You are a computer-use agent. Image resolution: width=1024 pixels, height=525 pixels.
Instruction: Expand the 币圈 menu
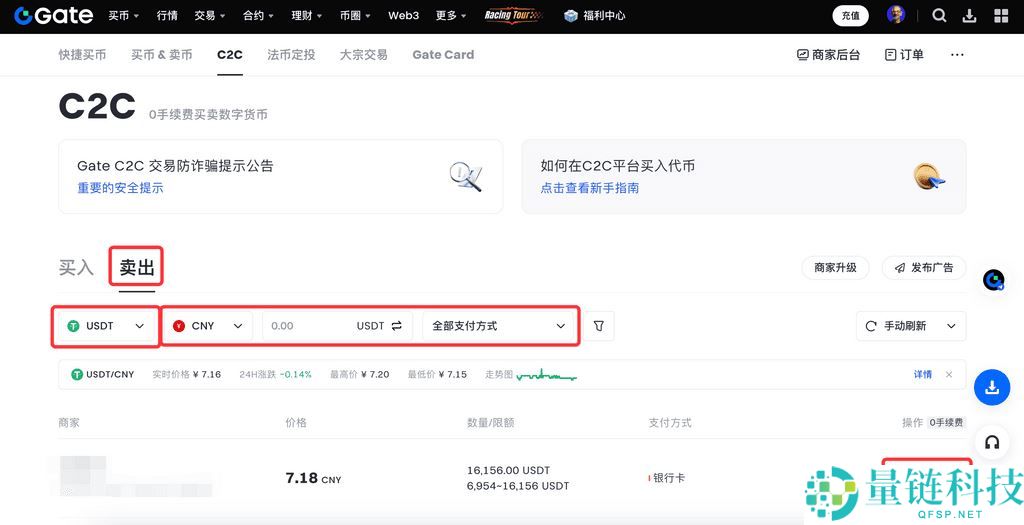point(355,16)
